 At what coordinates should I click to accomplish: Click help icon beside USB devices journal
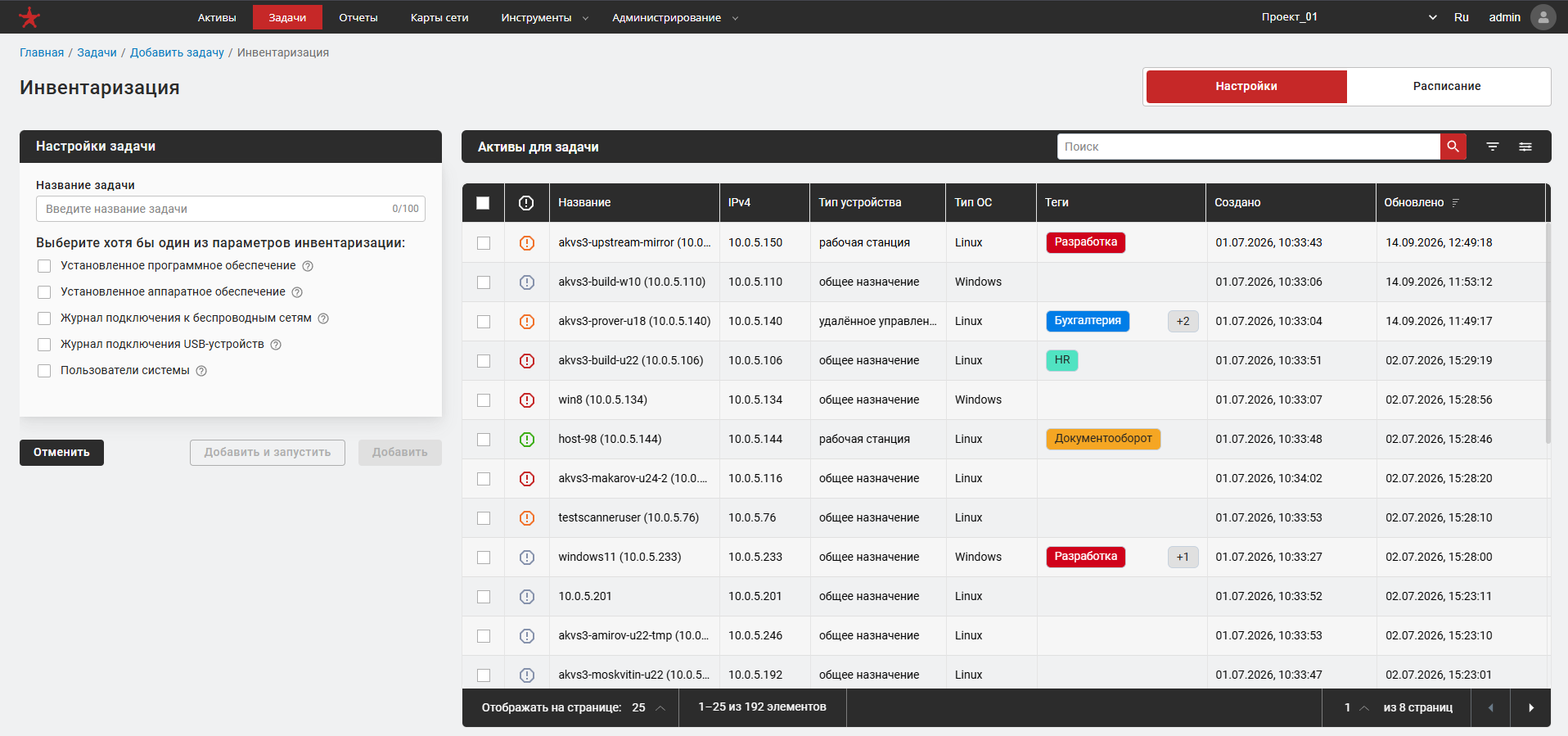pyautogui.click(x=276, y=345)
